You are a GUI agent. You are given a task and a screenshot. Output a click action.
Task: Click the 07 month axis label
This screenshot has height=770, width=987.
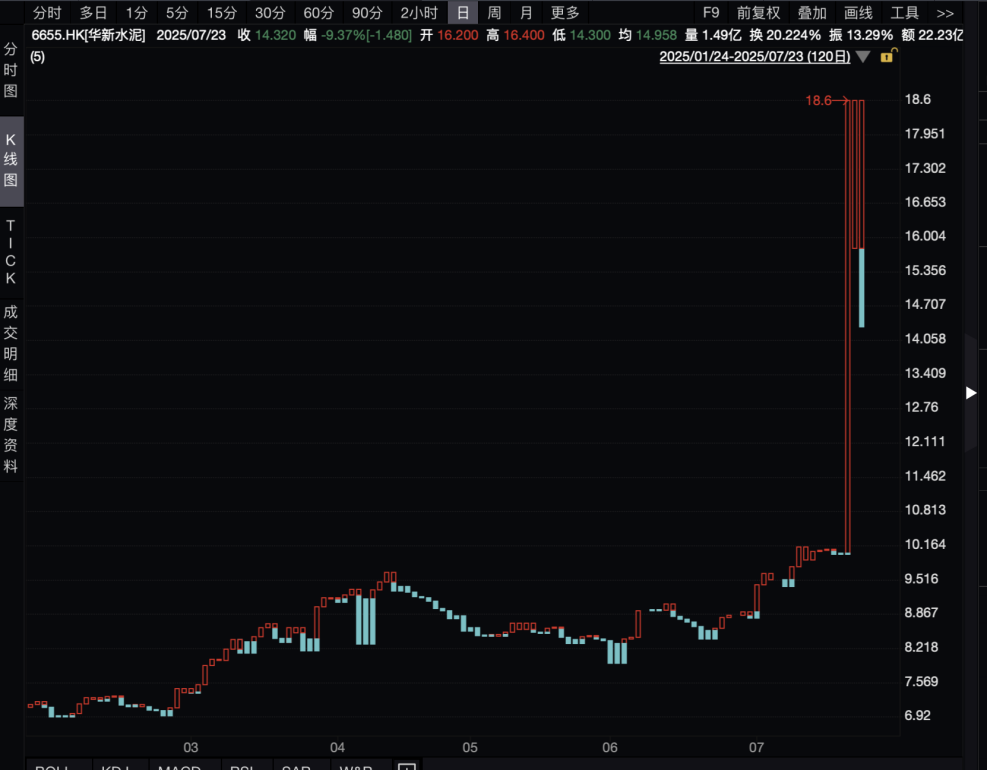tap(756, 747)
